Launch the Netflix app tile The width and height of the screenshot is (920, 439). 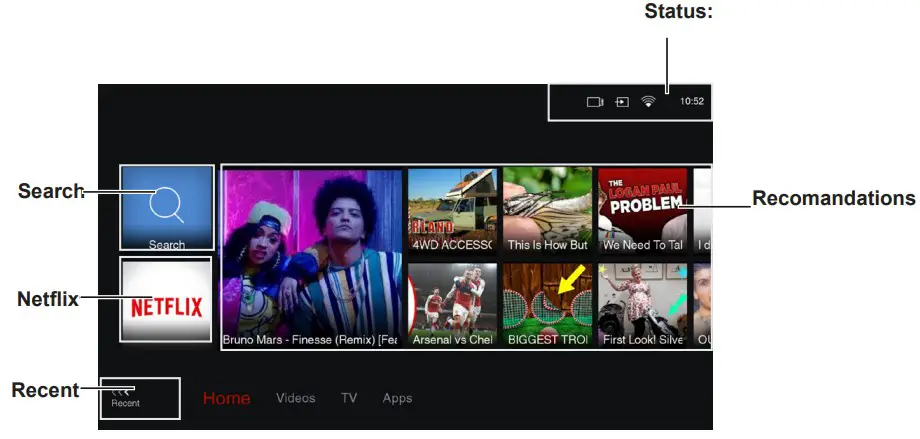[166, 299]
